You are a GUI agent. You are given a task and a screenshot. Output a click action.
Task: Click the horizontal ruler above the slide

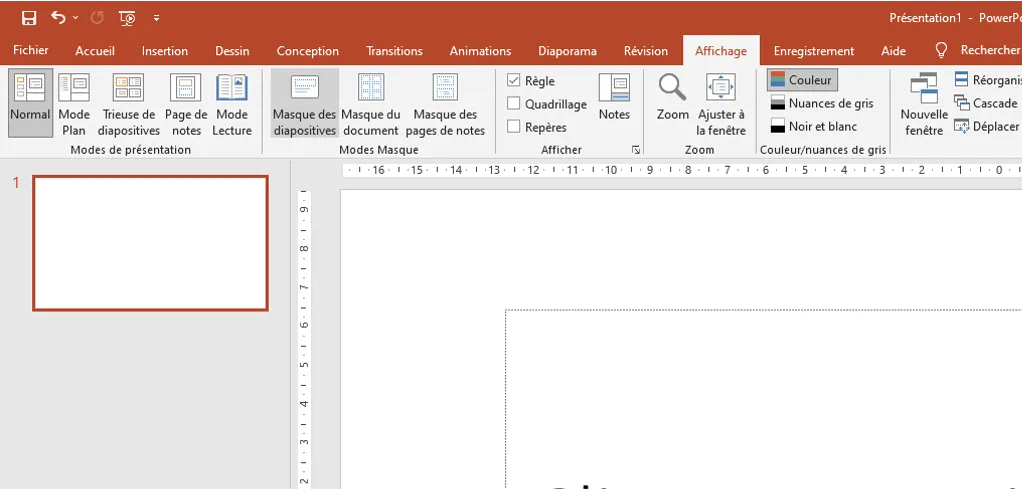click(682, 171)
